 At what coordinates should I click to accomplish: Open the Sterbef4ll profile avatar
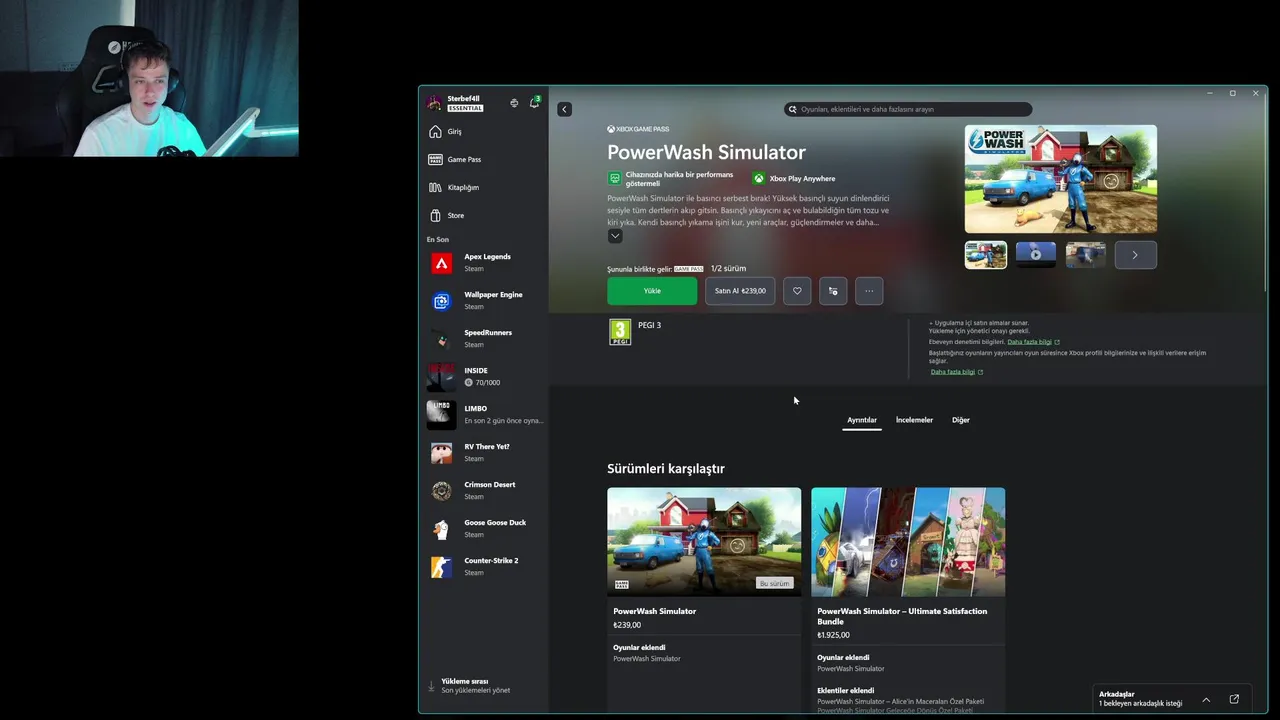coord(434,103)
